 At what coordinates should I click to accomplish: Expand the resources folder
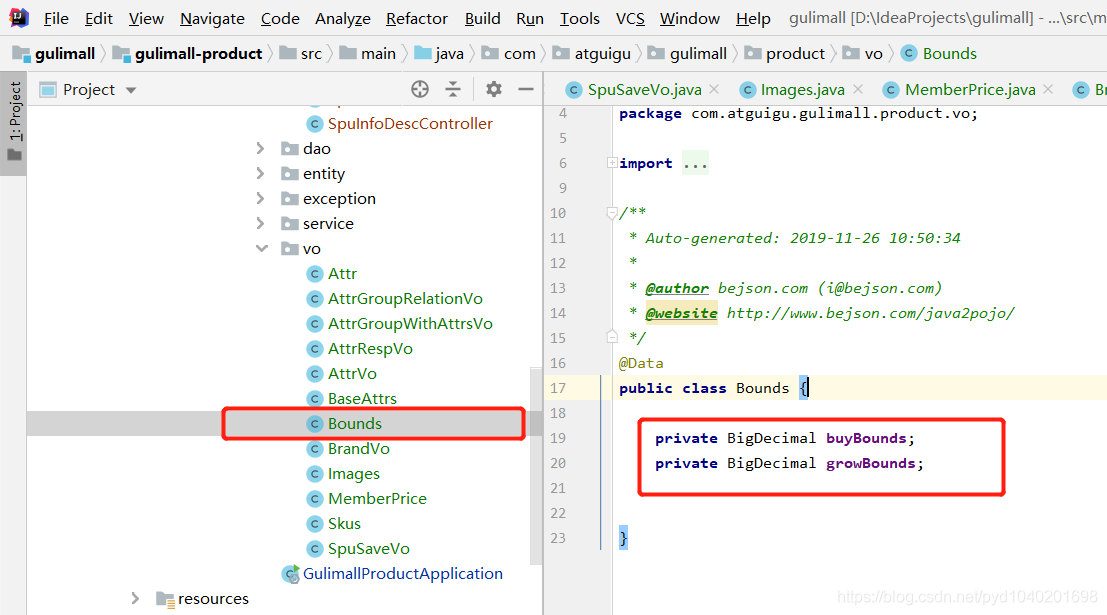click(135, 599)
